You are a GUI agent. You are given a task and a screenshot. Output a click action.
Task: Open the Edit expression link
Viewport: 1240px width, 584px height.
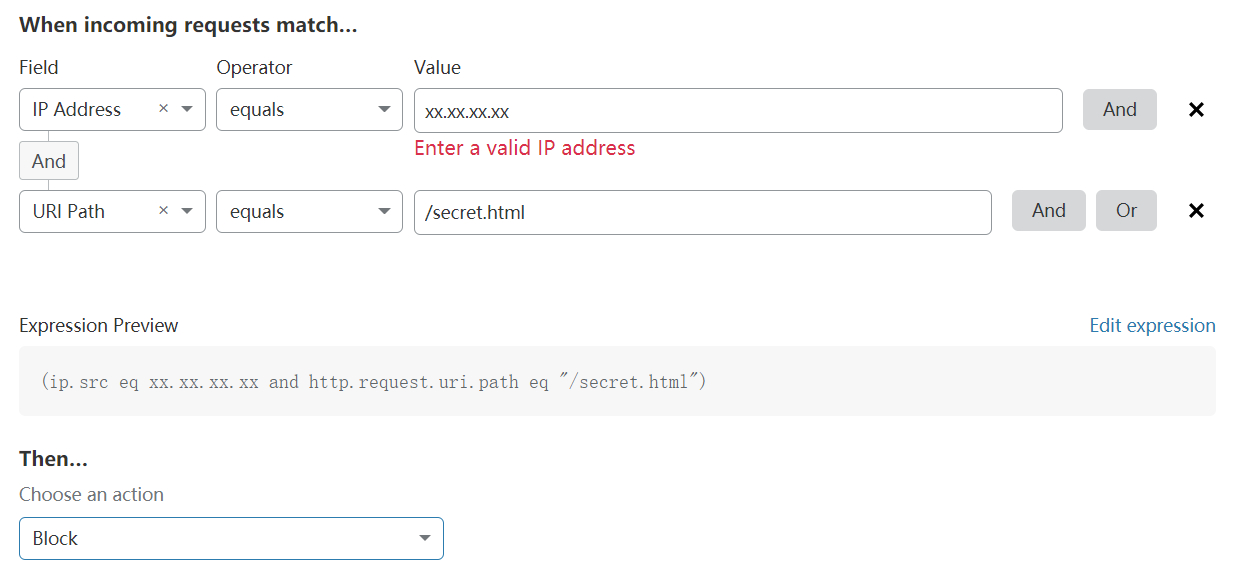[x=1152, y=326]
